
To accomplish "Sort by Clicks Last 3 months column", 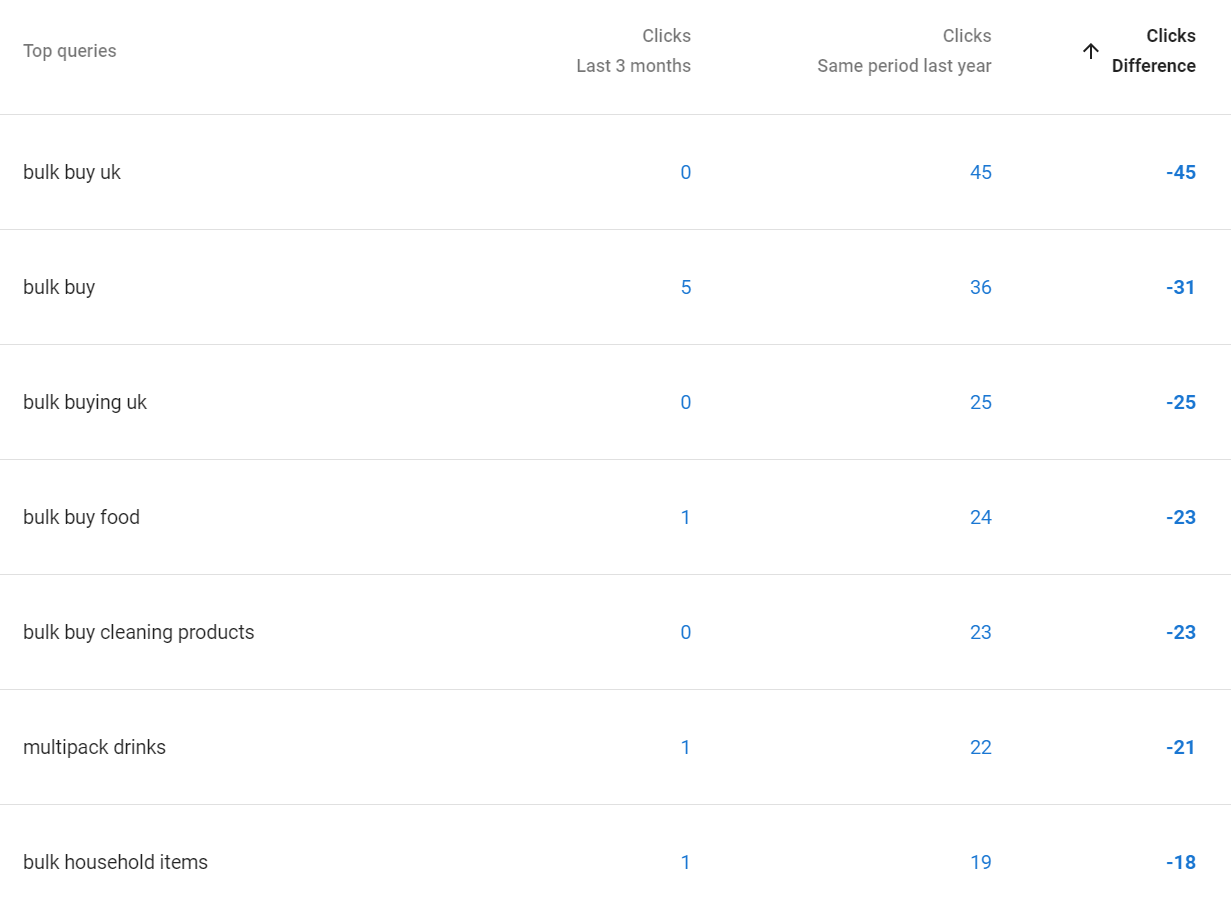I will [x=633, y=51].
